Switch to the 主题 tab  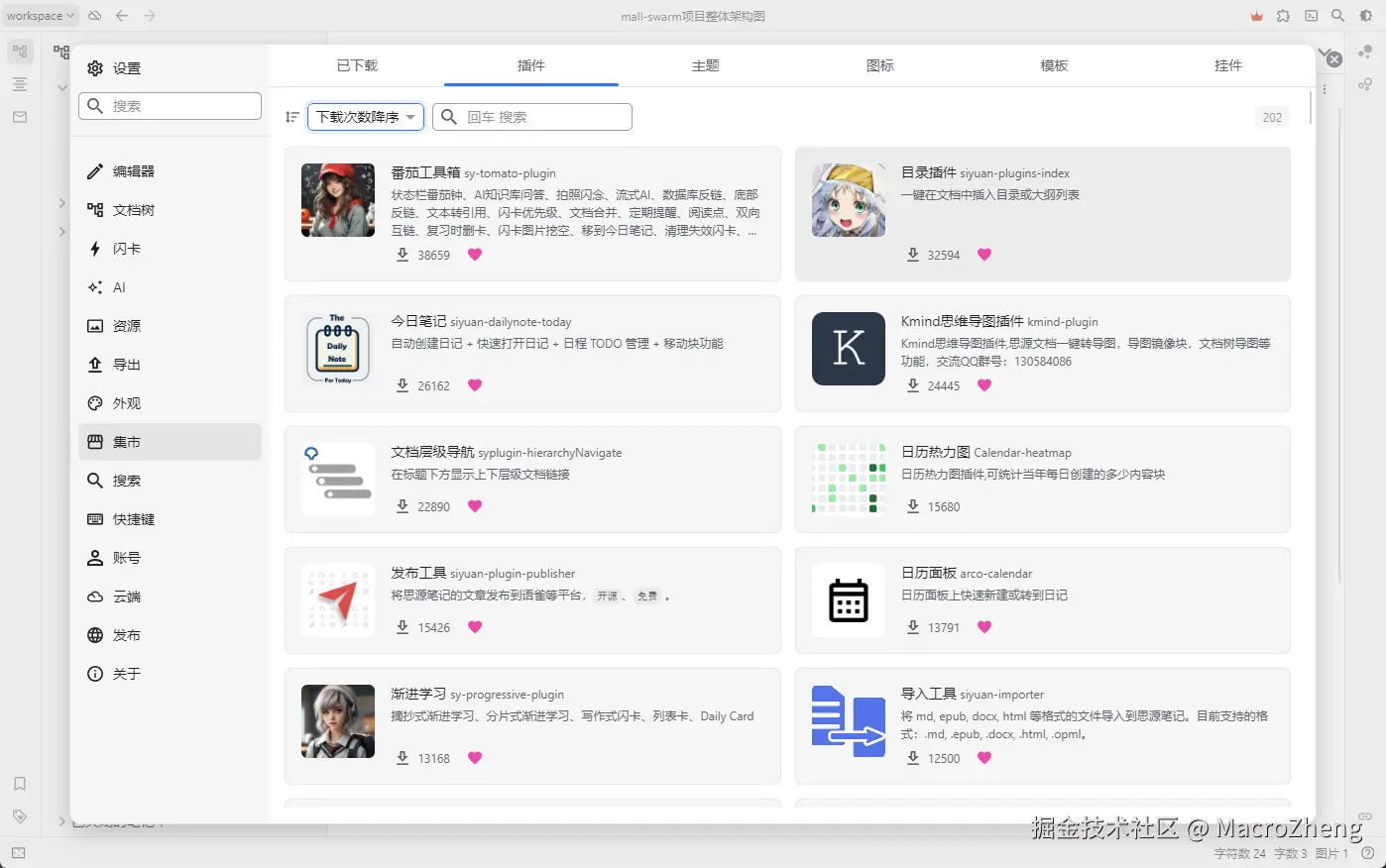click(x=705, y=65)
